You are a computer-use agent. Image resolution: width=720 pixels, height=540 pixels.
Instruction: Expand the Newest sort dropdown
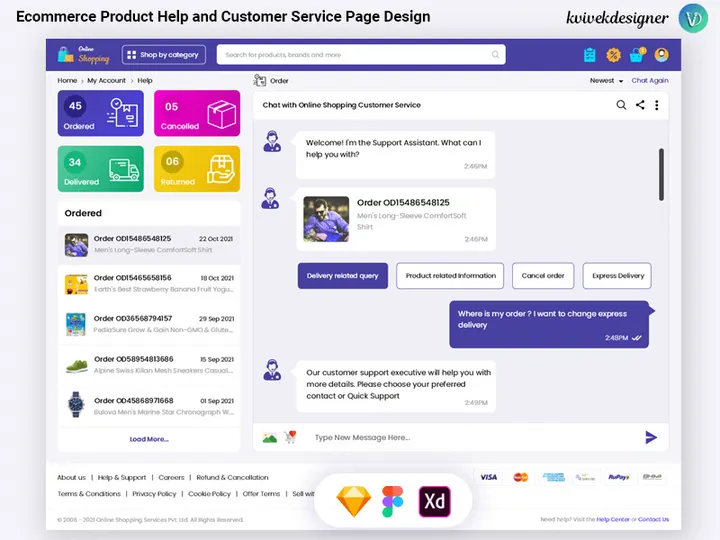[x=606, y=80]
